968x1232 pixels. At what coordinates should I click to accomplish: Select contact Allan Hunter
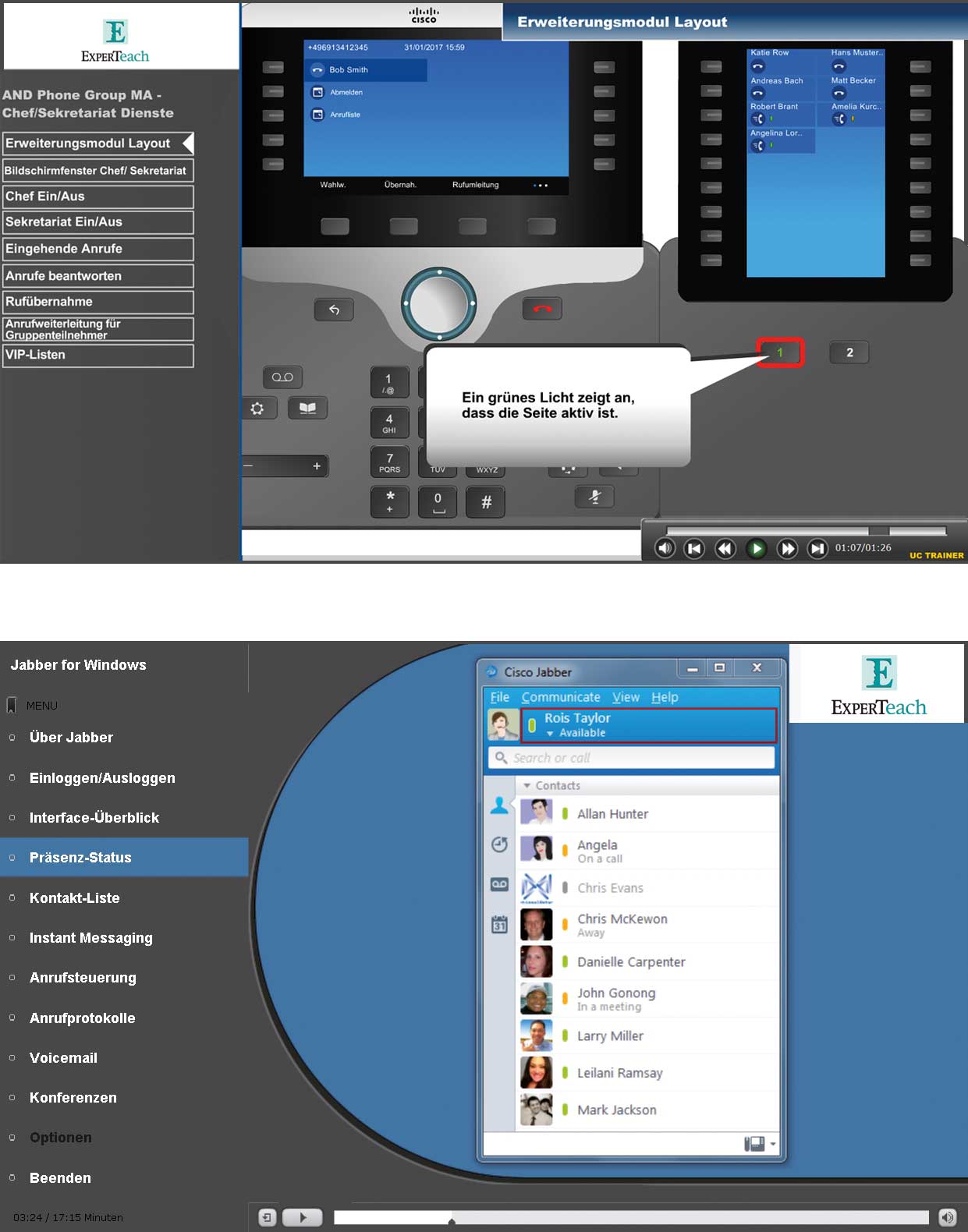tap(648, 813)
